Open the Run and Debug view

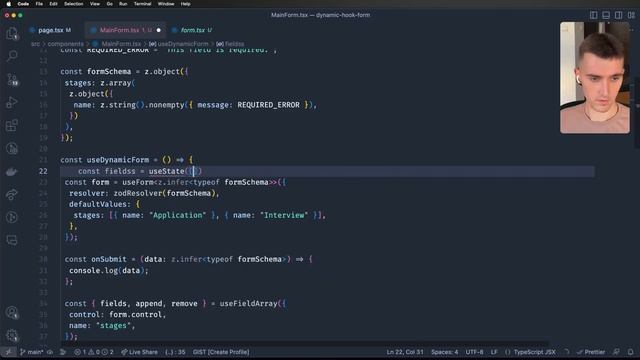coord(12,102)
